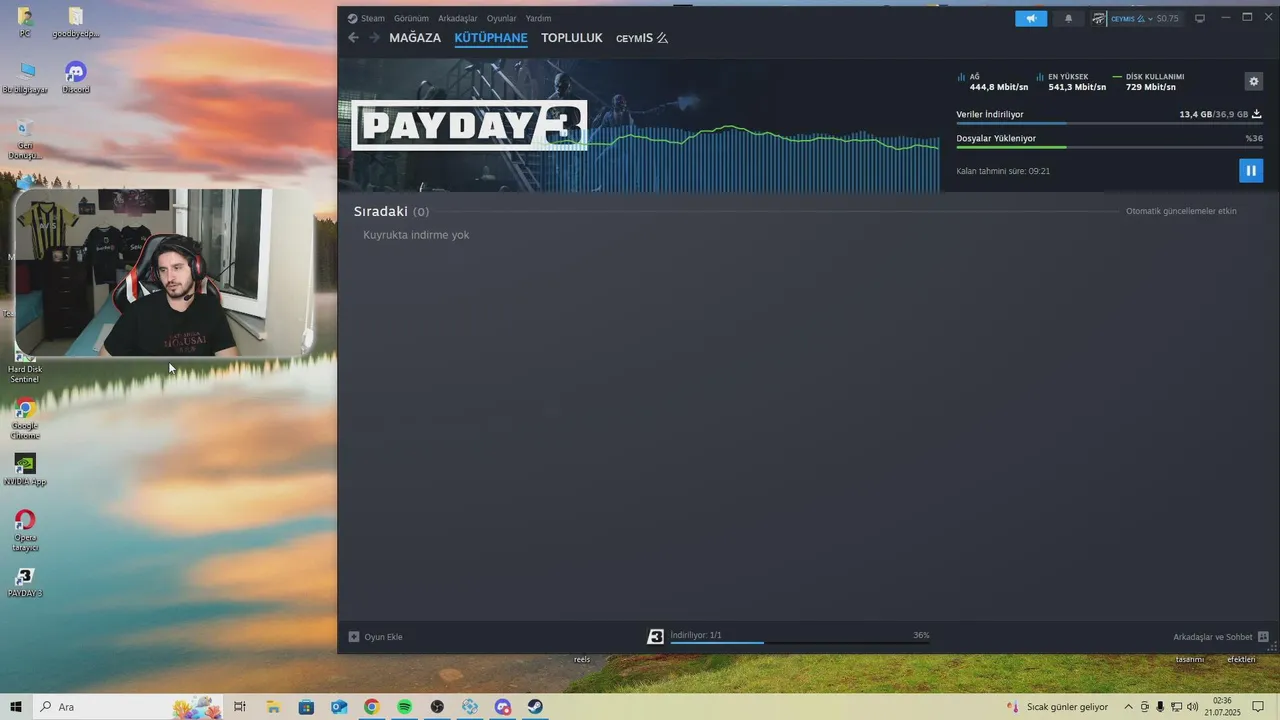Screen dimensions: 1280x720
Task: Open the Yardım menu
Action: [538, 18]
